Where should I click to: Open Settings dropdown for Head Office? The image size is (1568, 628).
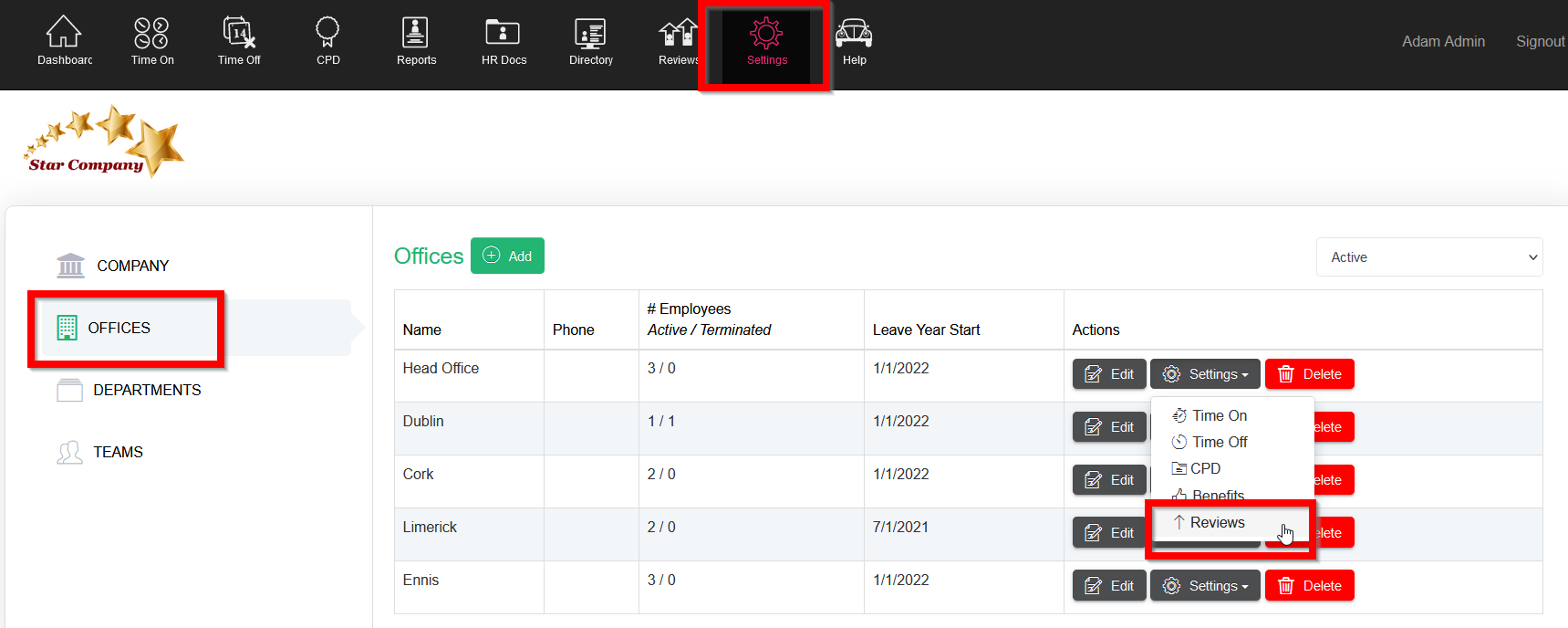point(1205,374)
